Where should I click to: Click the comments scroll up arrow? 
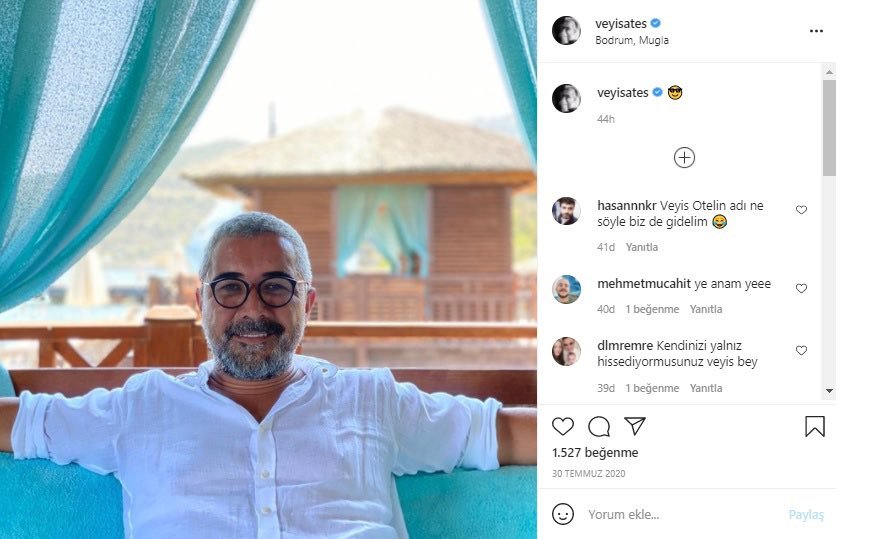tap(829, 72)
